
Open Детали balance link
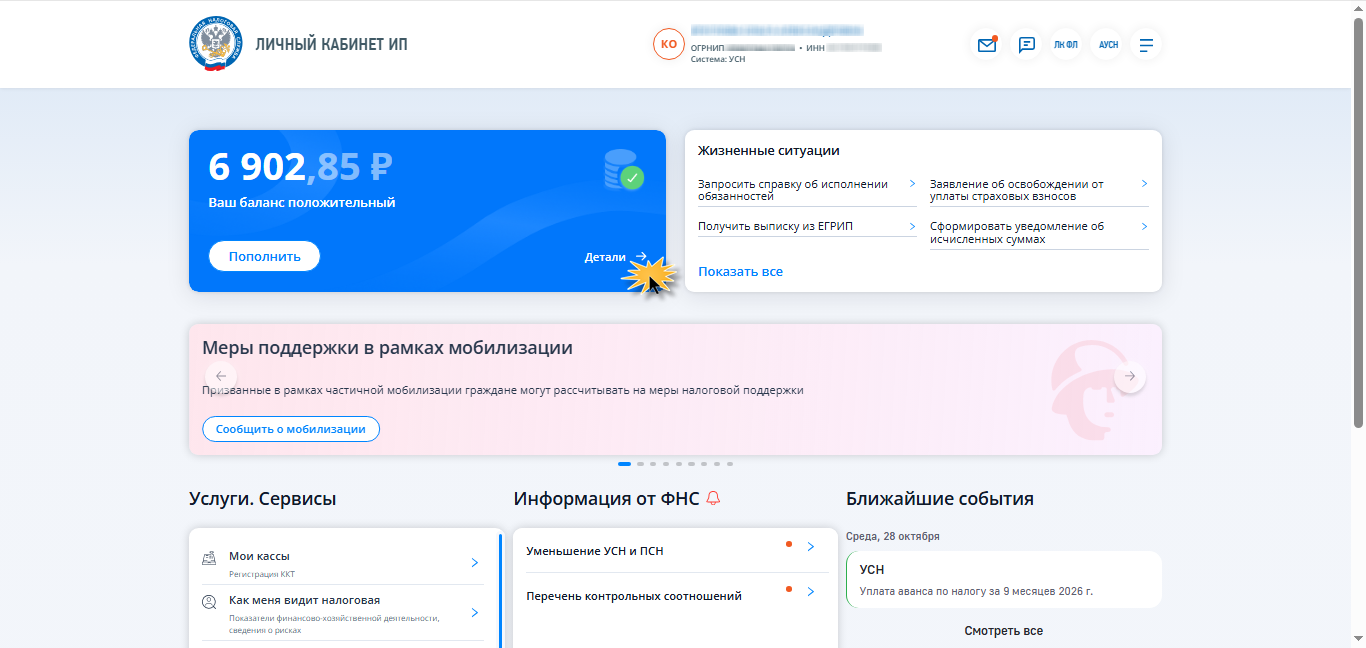[615, 257]
